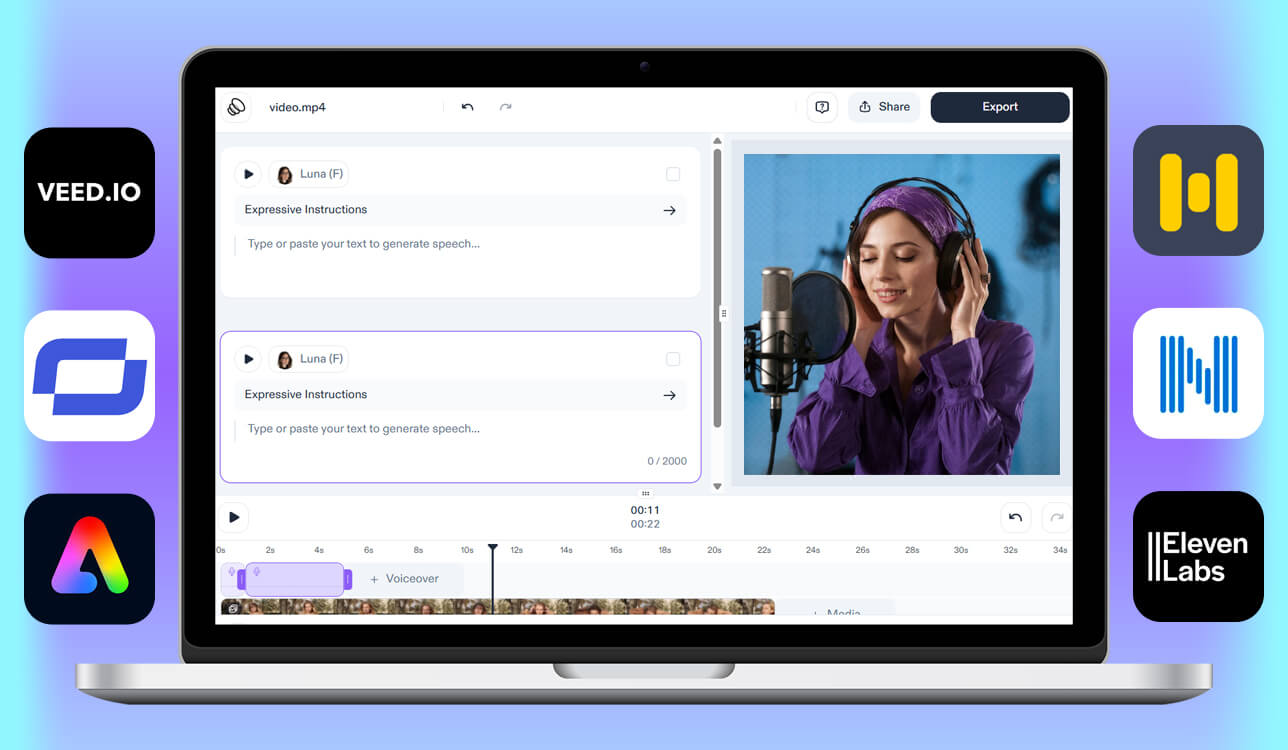Click the yellow bars app icon
1288x750 pixels.
pyautogui.click(x=1198, y=190)
